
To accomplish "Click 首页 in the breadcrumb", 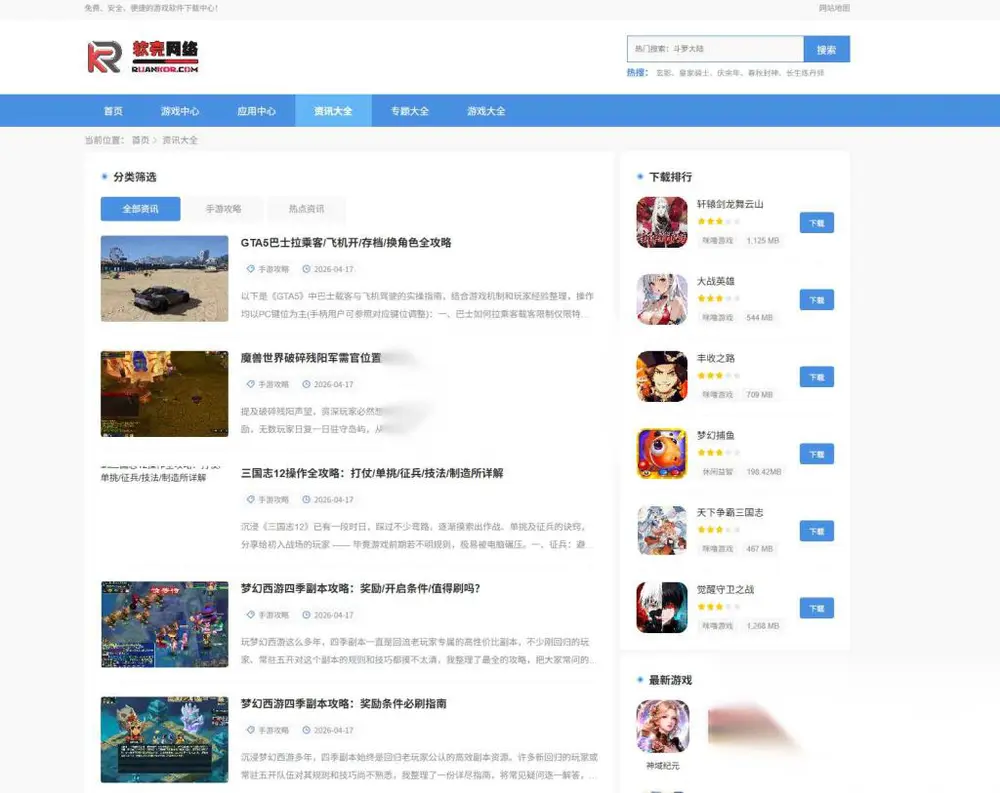I will coord(140,140).
